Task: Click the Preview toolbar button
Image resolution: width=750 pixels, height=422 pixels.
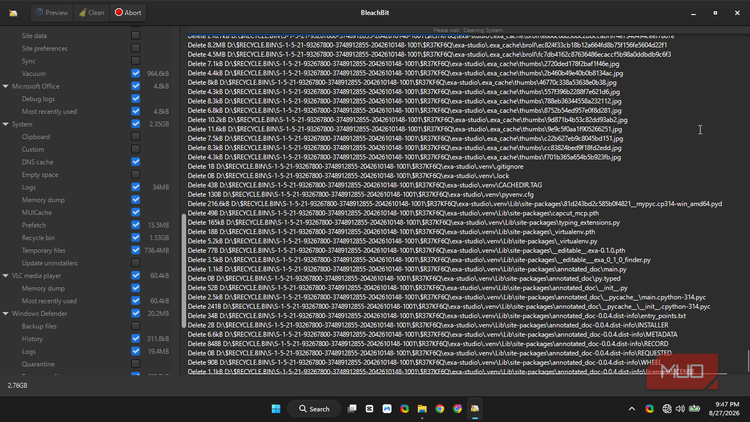Action: pyautogui.click(x=52, y=13)
